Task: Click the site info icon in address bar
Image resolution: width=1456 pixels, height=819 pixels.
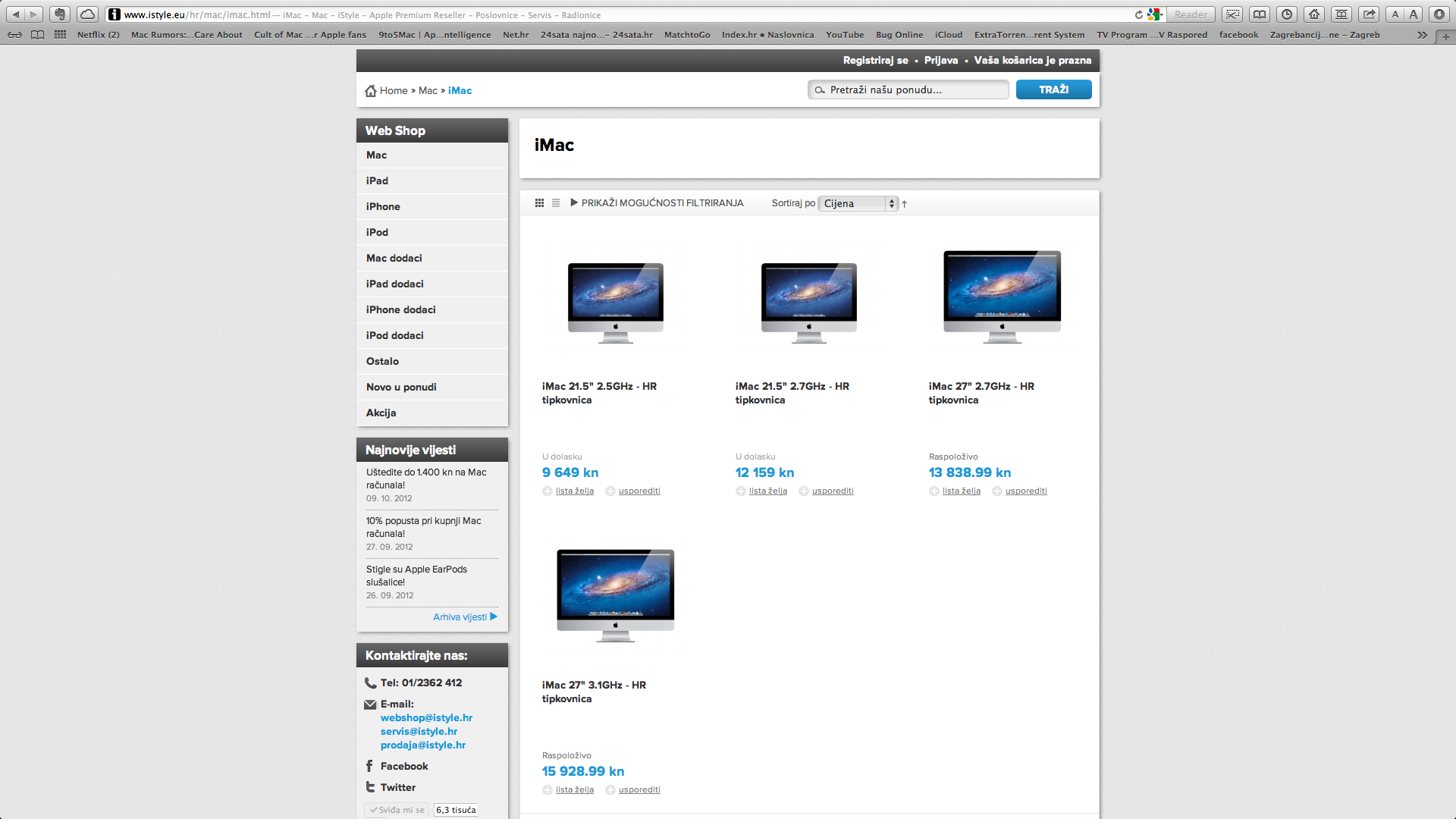Action: pos(115,14)
